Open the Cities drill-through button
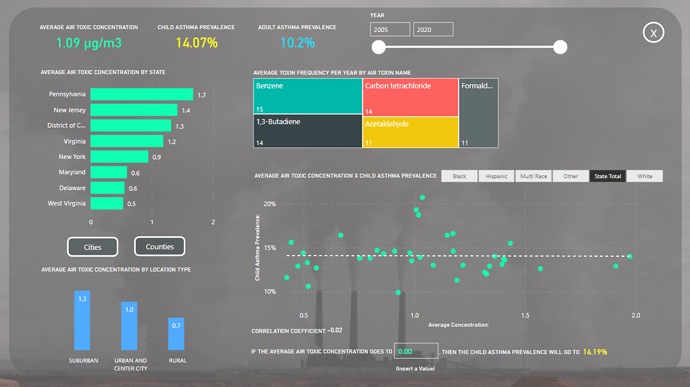The height and width of the screenshot is (387, 690). (x=92, y=247)
